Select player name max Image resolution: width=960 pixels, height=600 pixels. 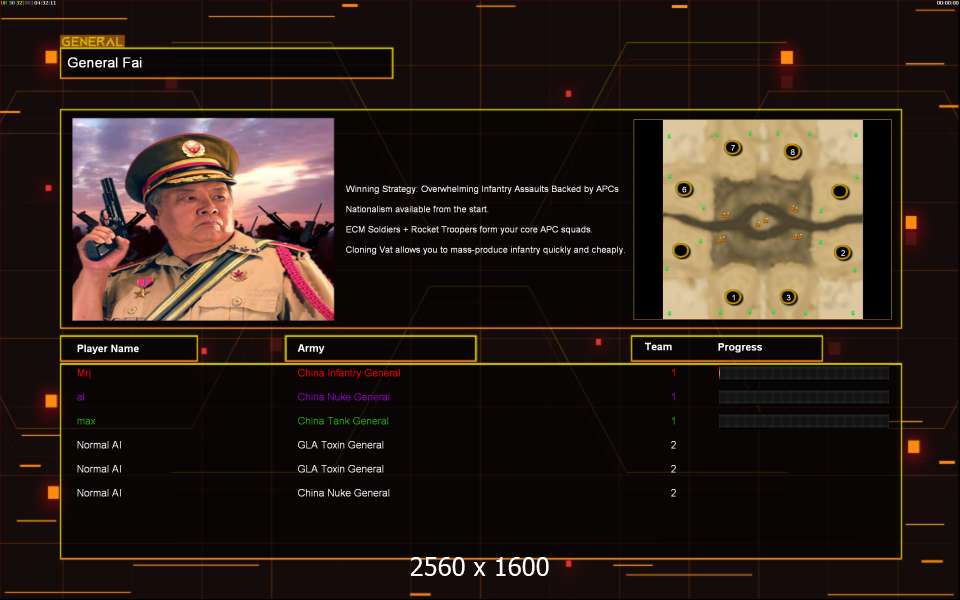click(x=86, y=421)
